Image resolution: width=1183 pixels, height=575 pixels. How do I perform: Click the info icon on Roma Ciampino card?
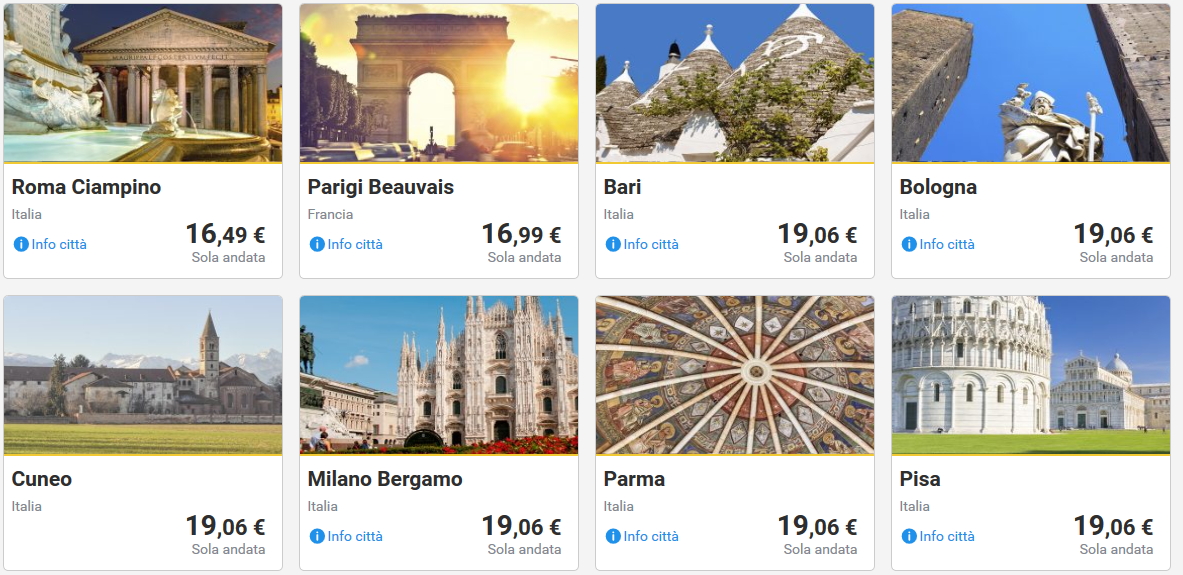21,244
